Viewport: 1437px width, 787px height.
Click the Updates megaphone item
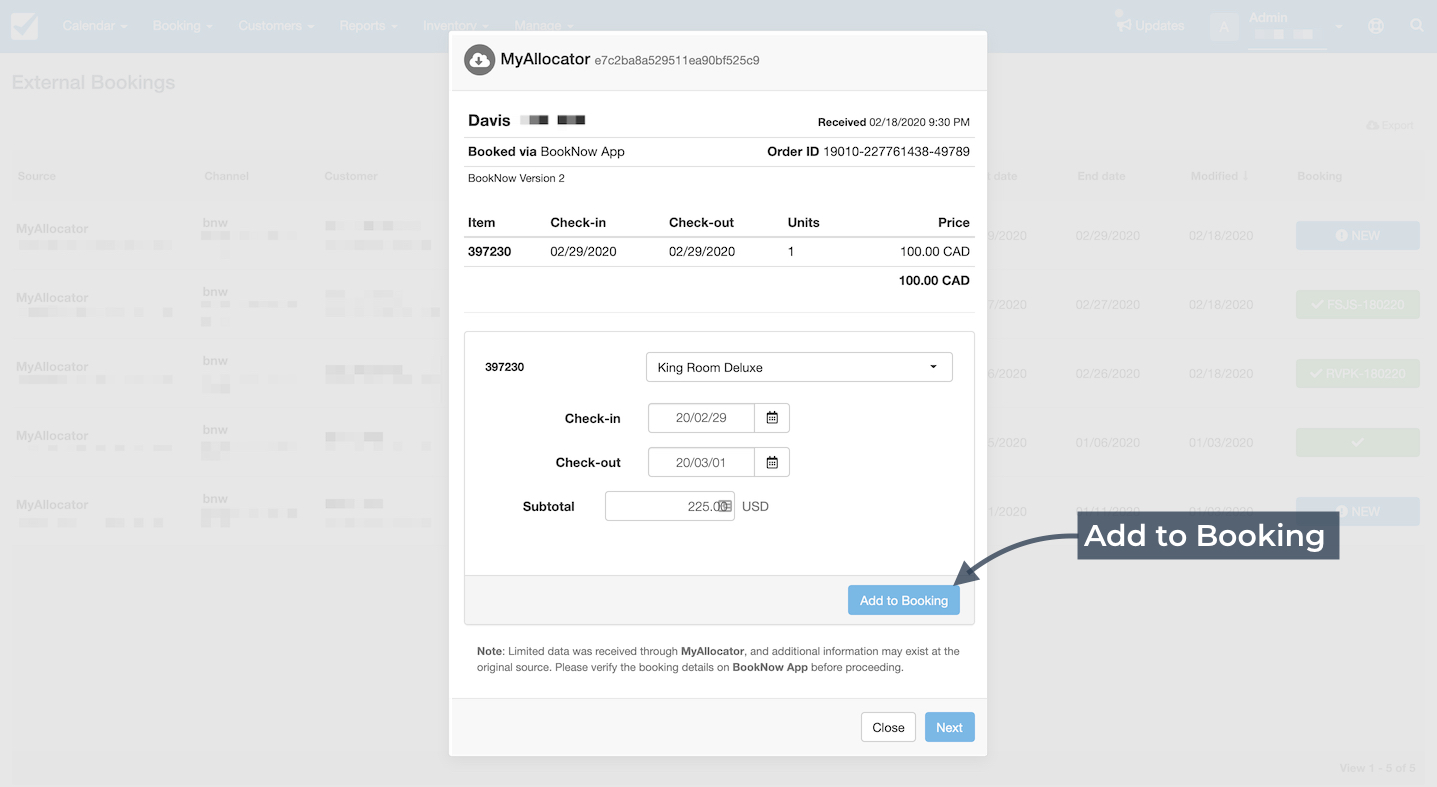tap(1150, 26)
